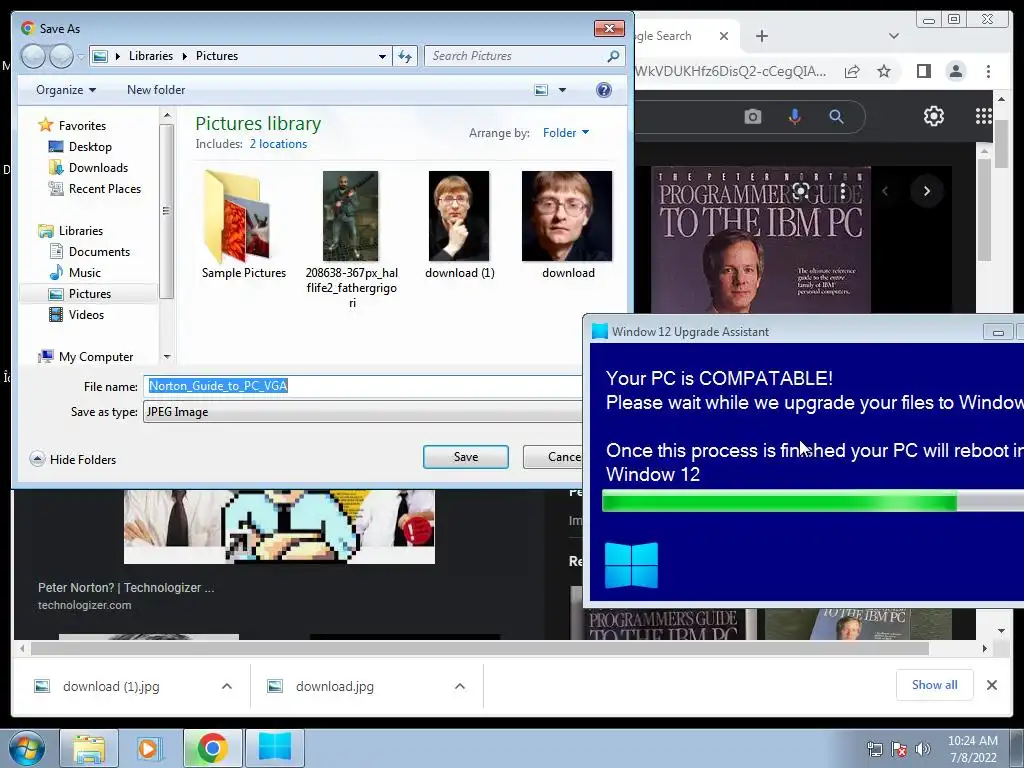Open the Arrange by Folder dropdown
The width and height of the screenshot is (1024, 768).
(x=566, y=133)
